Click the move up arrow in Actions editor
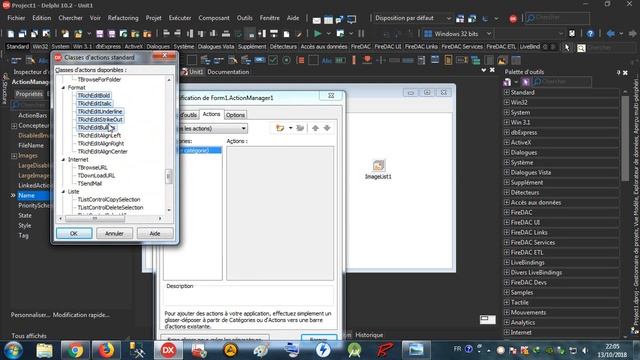 (315, 128)
